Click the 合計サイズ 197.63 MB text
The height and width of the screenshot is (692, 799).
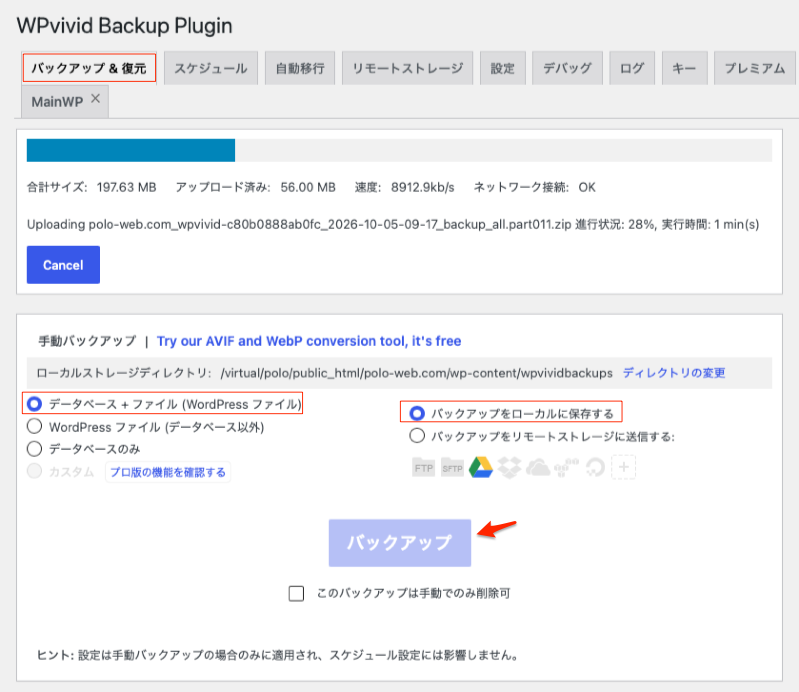pyautogui.click(x=92, y=187)
